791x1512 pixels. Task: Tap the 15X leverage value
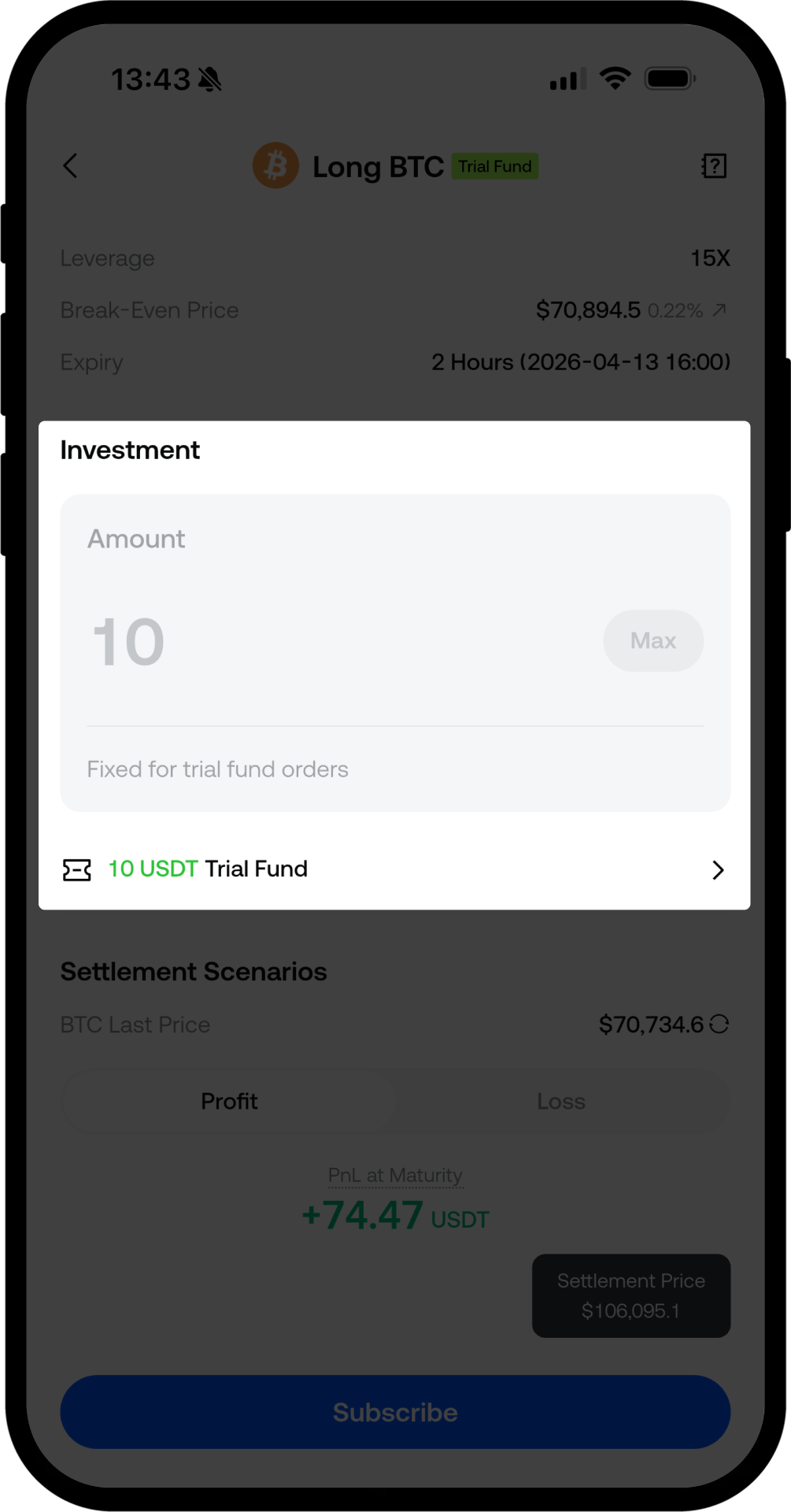click(x=710, y=258)
